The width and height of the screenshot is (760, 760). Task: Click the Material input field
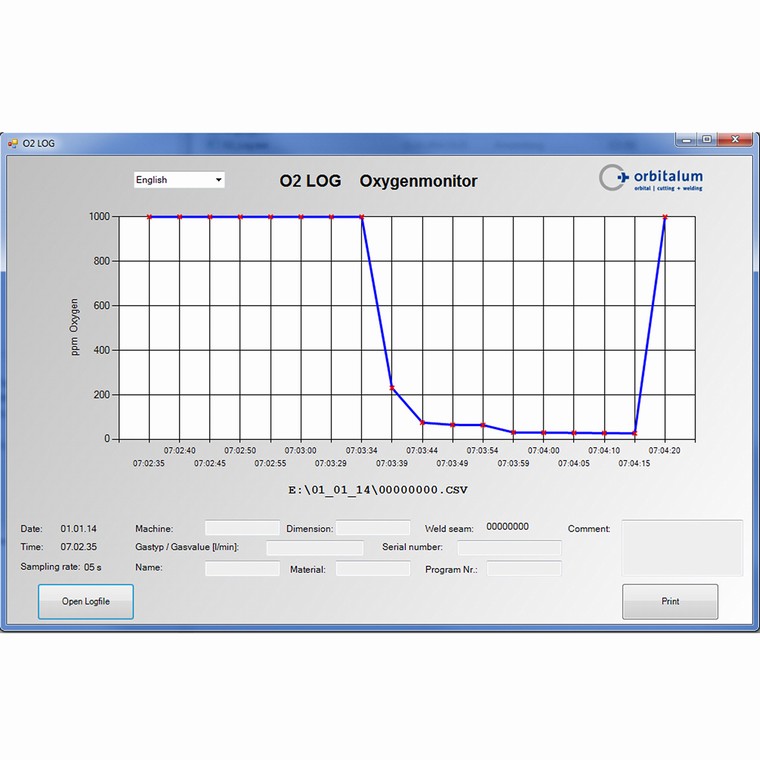[x=373, y=568]
